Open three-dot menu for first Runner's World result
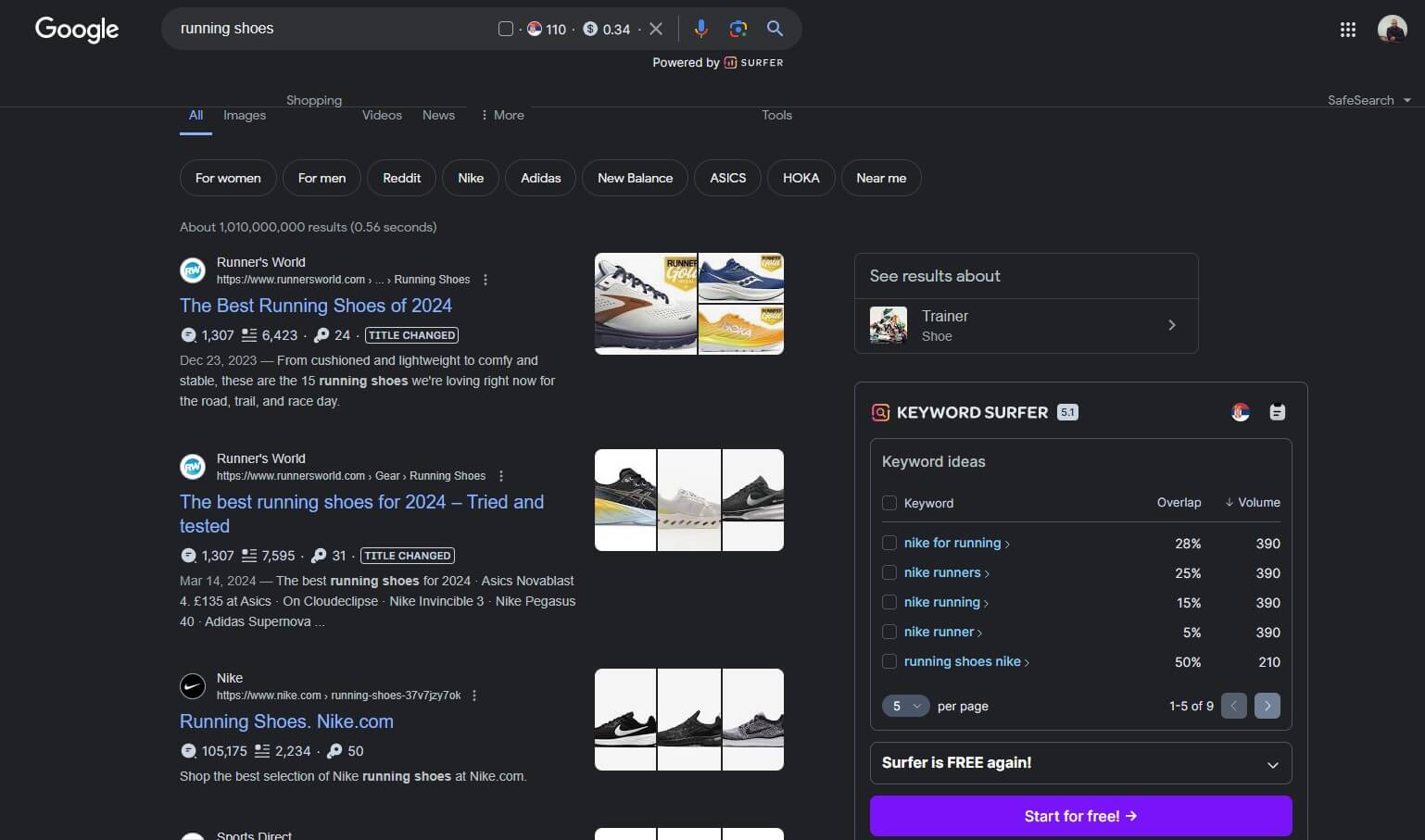This screenshot has height=840, width=1425. pyautogui.click(x=486, y=280)
